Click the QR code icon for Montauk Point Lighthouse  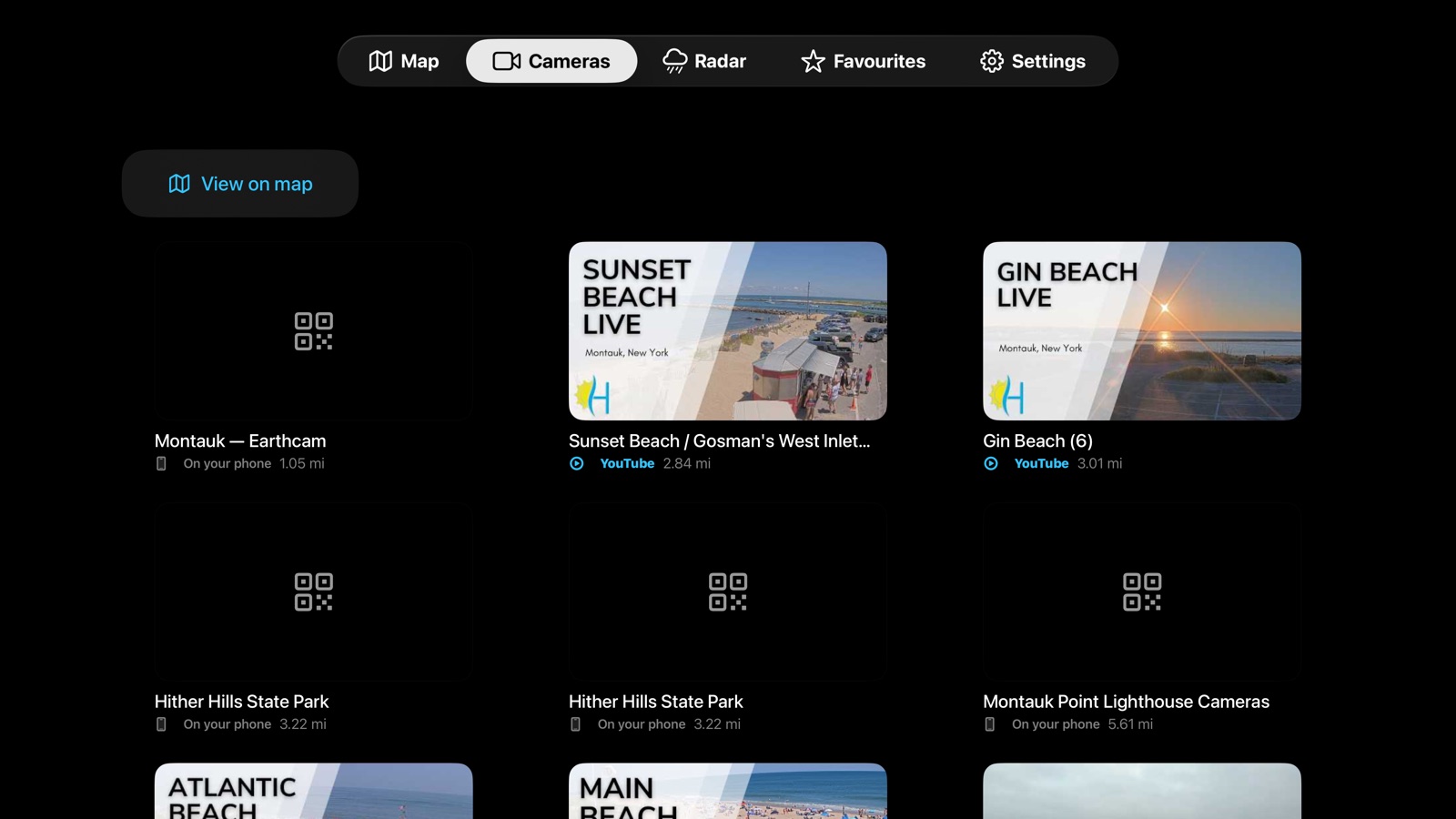point(1142,591)
